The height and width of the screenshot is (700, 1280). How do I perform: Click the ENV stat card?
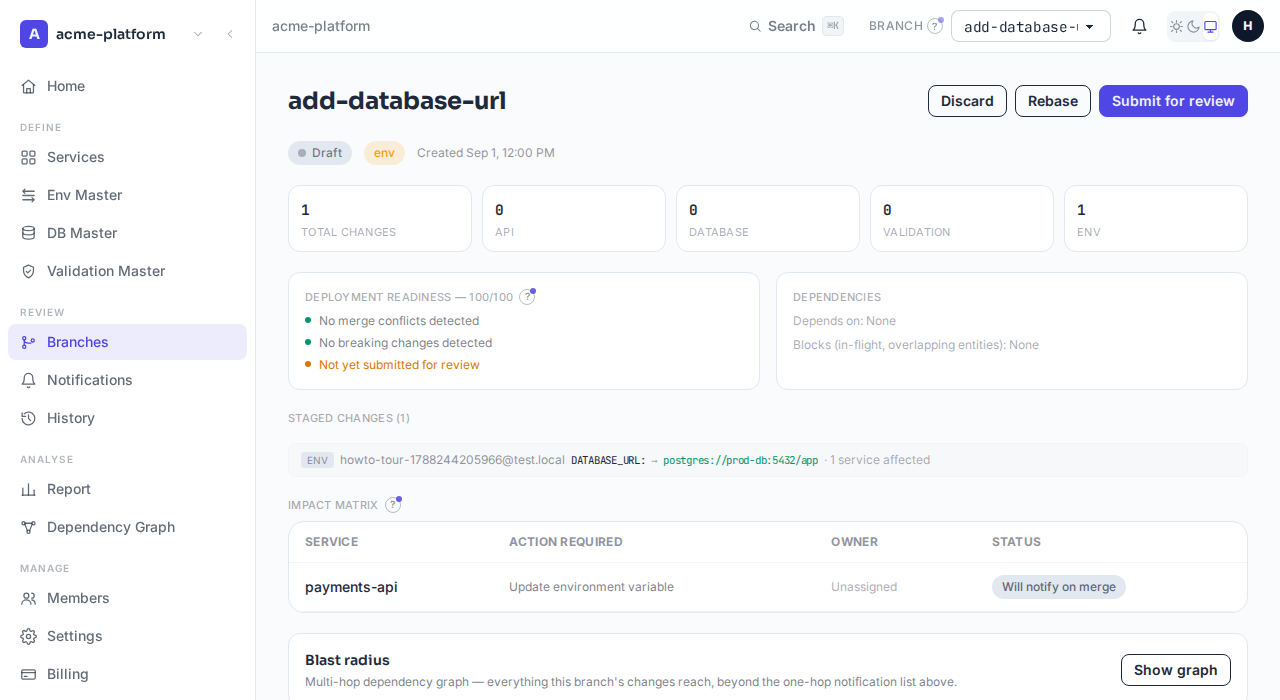[x=1156, y=218]
